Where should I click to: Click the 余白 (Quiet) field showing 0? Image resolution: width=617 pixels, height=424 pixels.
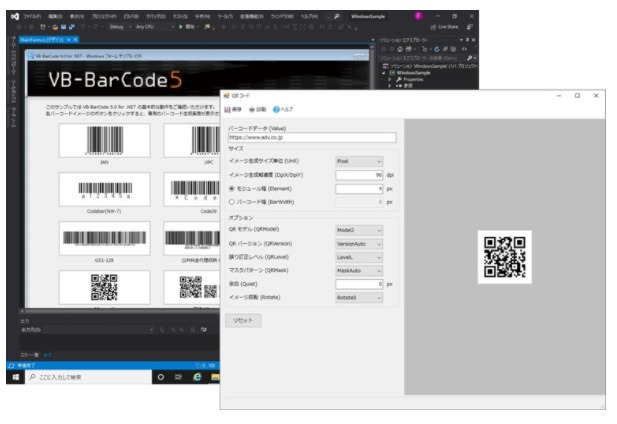point(359,284)
